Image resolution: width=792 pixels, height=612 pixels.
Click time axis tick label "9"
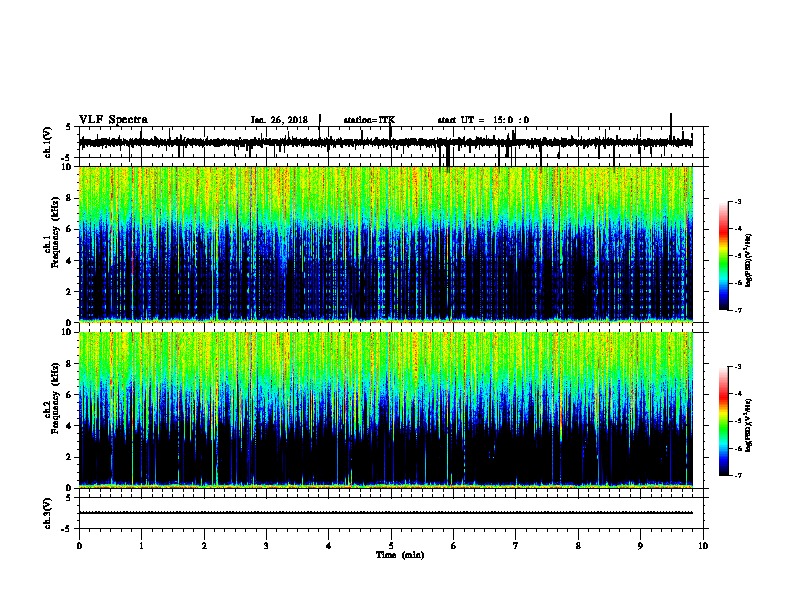[640, 546]
